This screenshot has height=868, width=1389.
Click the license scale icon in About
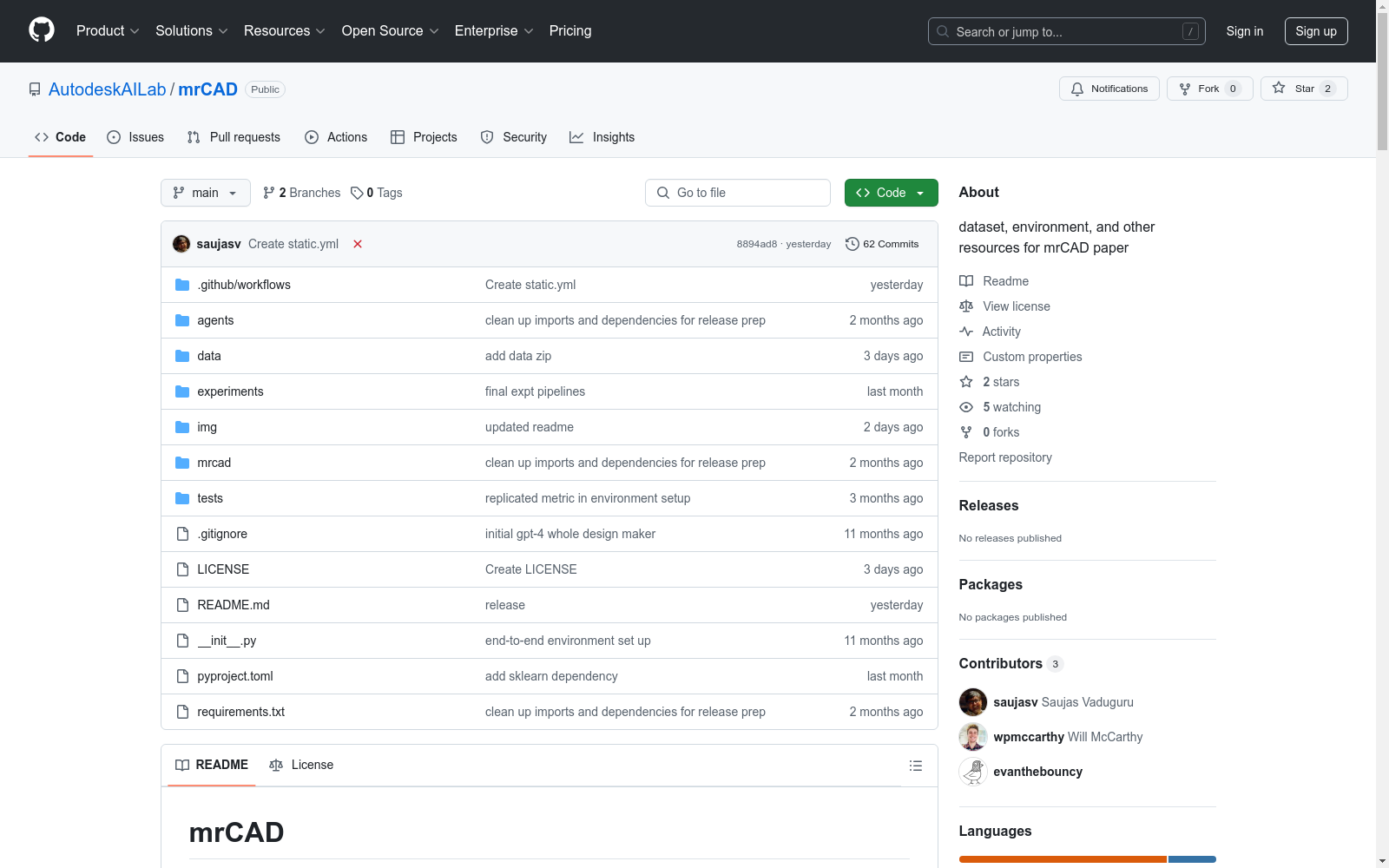[966, 306]
